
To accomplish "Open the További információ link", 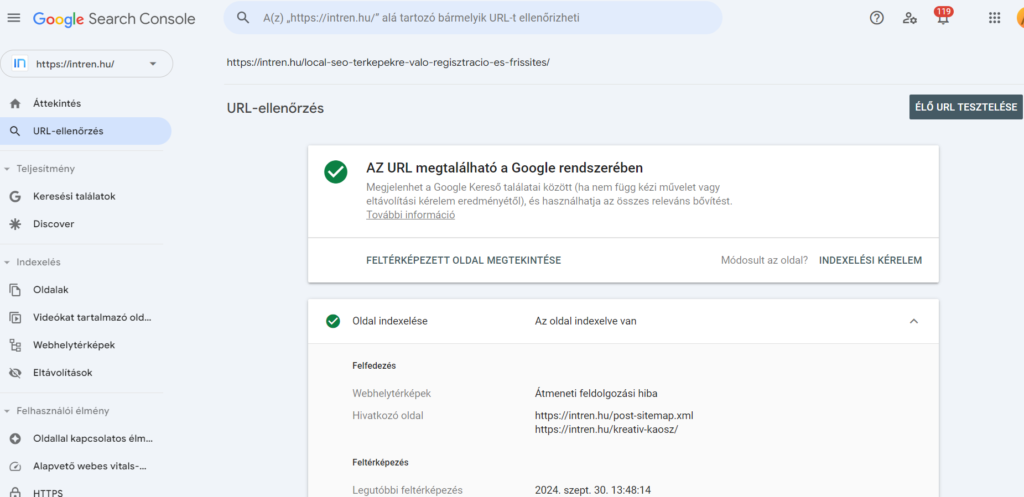I will pos(410,216).
